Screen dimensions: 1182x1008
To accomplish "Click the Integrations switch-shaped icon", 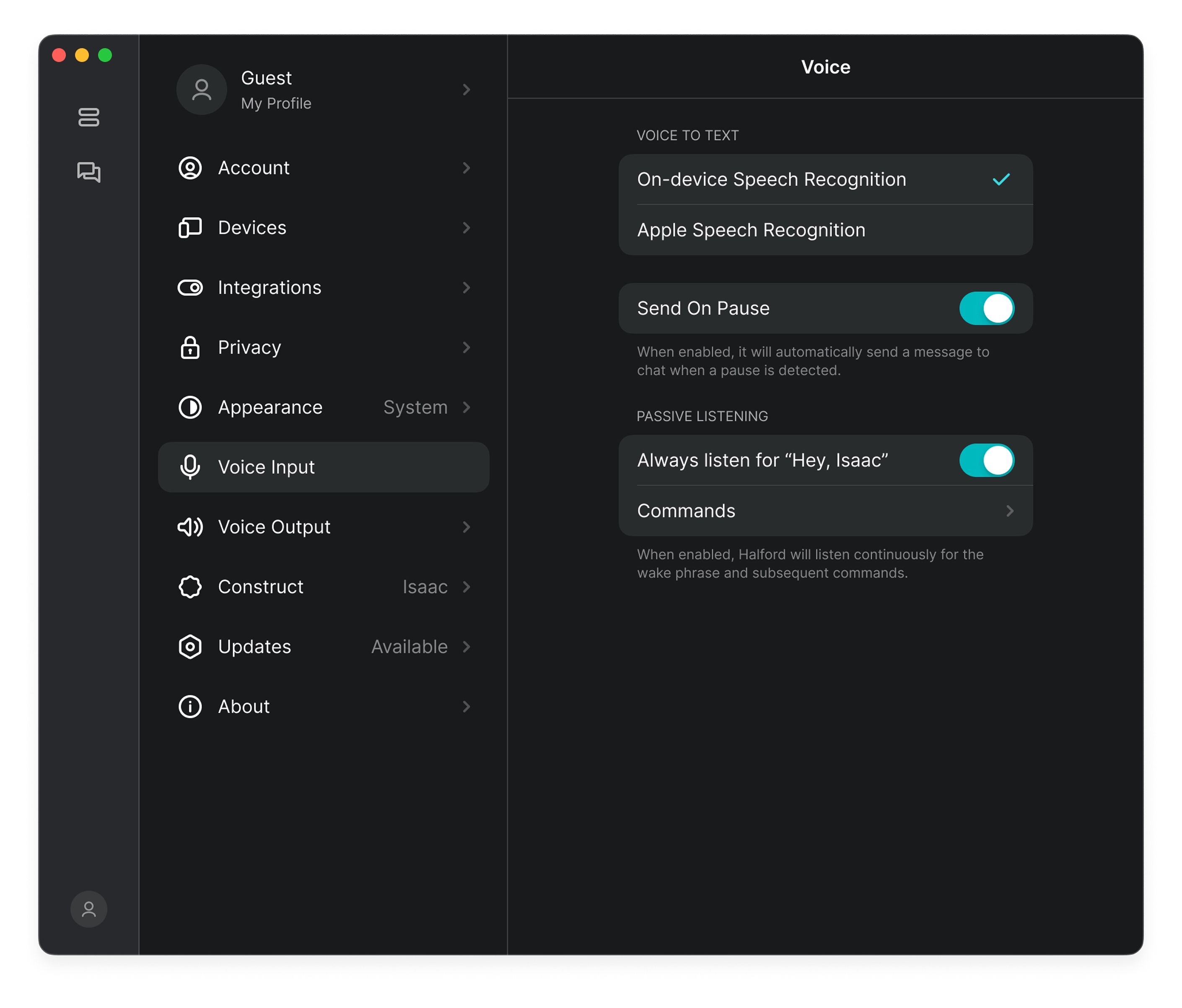I will [x=190, y=287].
